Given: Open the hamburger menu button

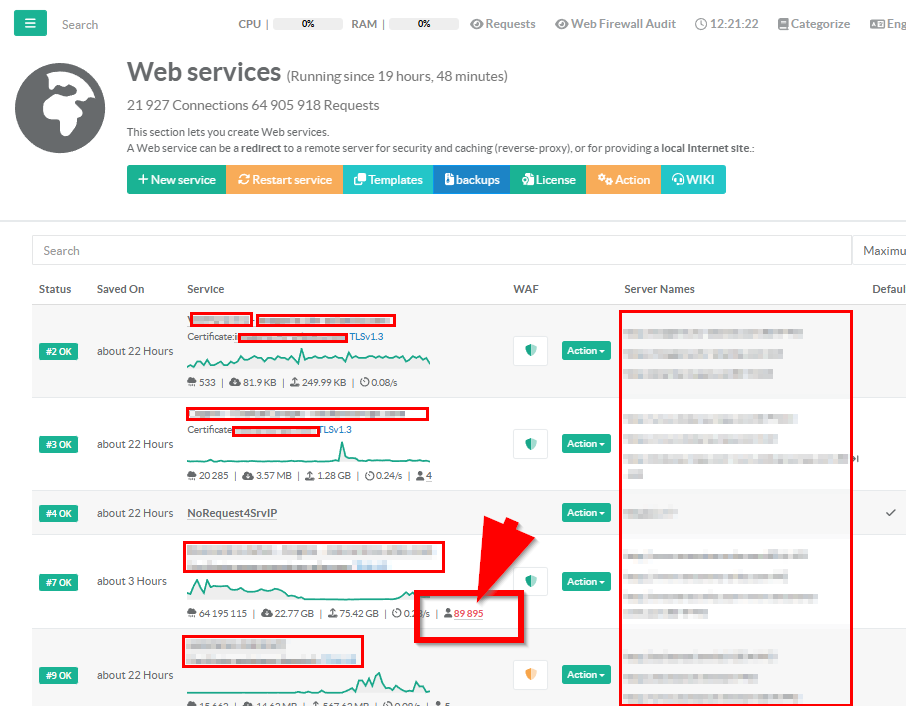Looking at the screenshot, I should (29, 23).
